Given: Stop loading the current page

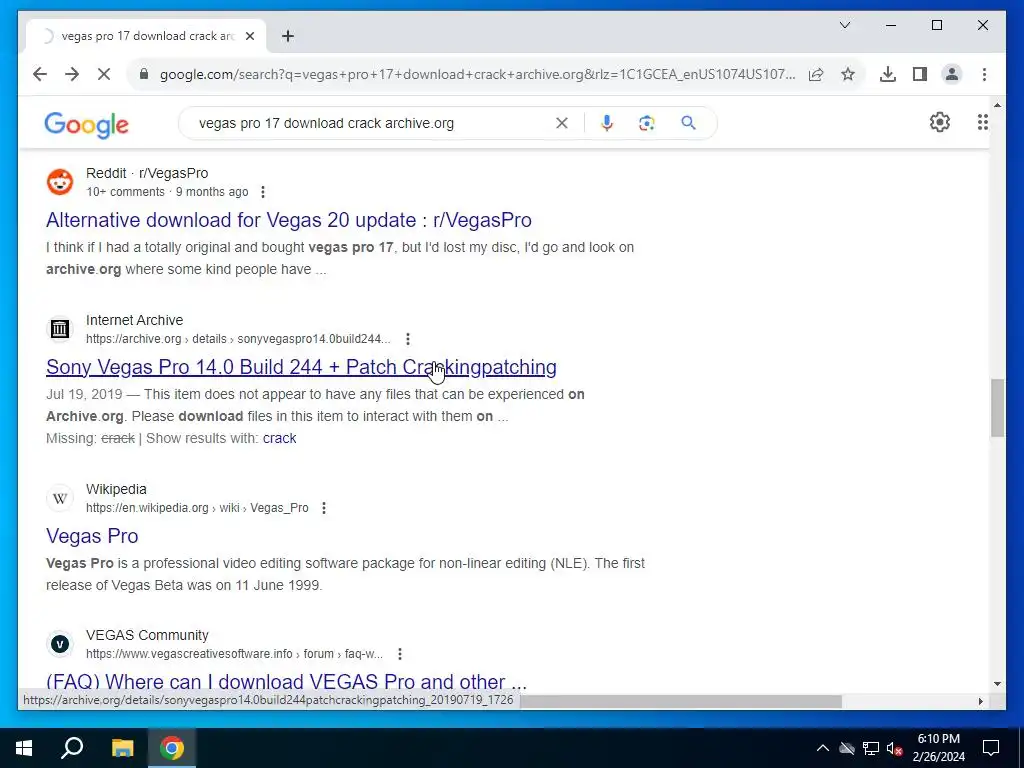Looking at the screenshot, I should (104, 74).
